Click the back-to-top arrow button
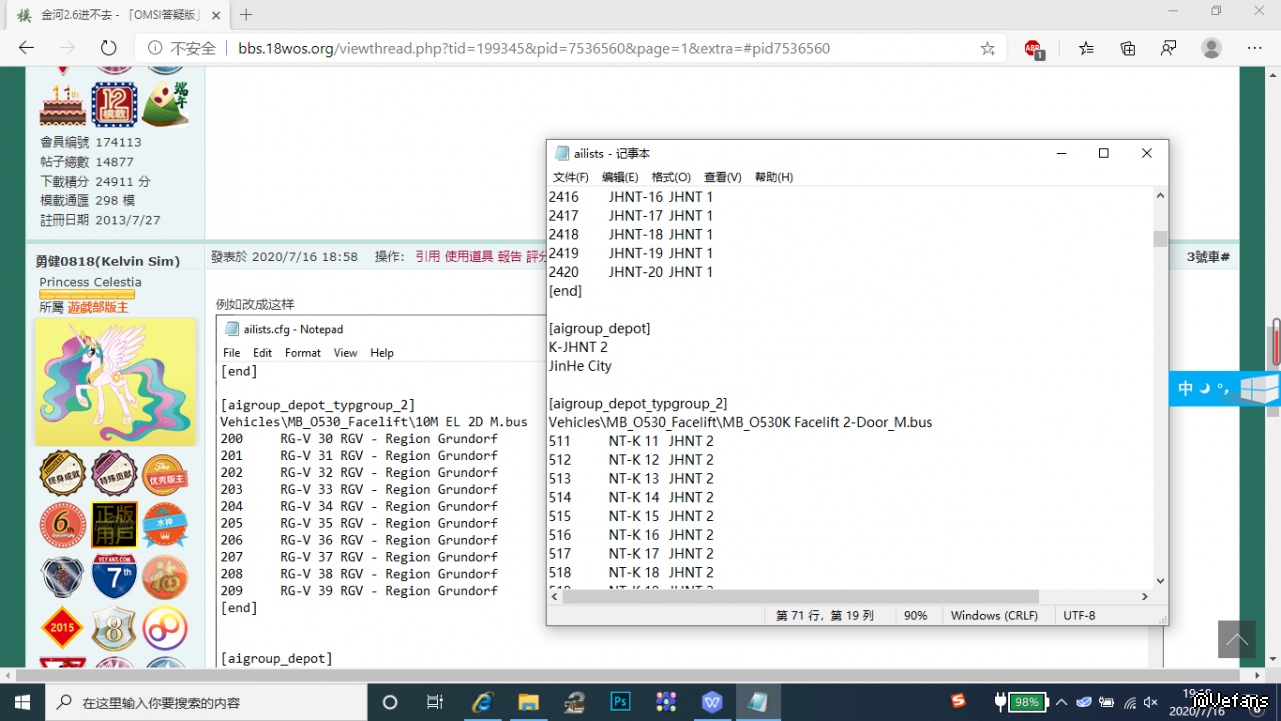 pos(1236,639)
